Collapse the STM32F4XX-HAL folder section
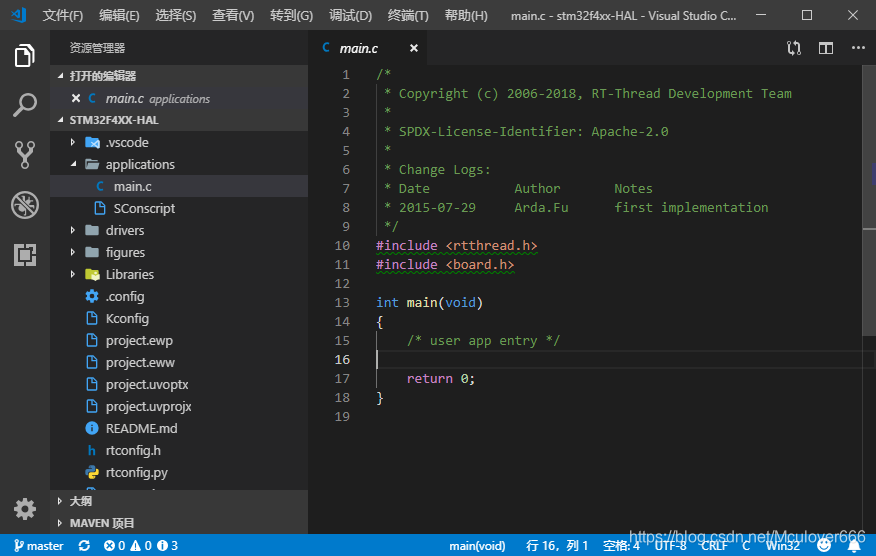Screen dimensions: 876x556 point(60,120)
